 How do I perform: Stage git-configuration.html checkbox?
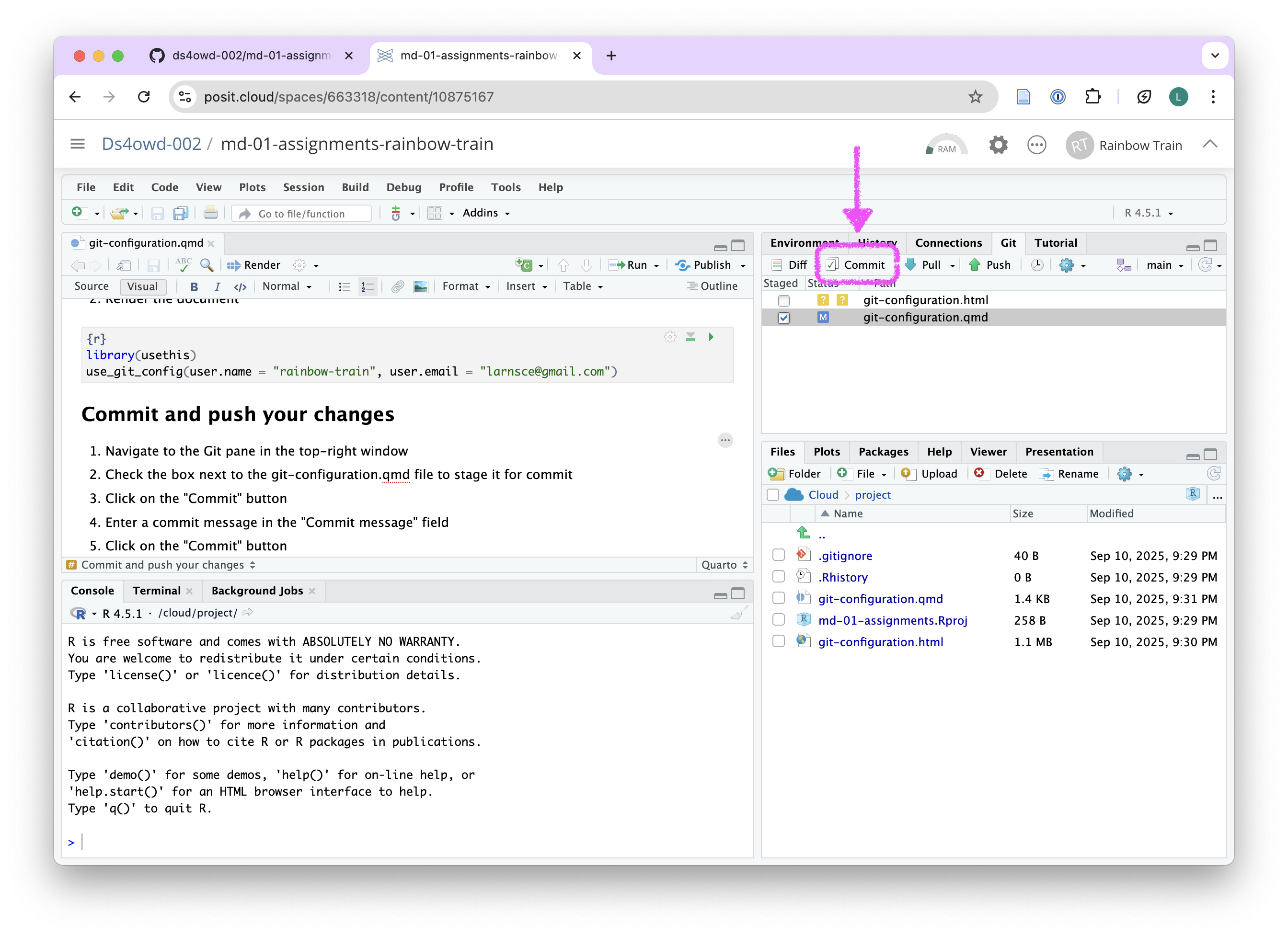pyautogui.click(x=784, y=300)
